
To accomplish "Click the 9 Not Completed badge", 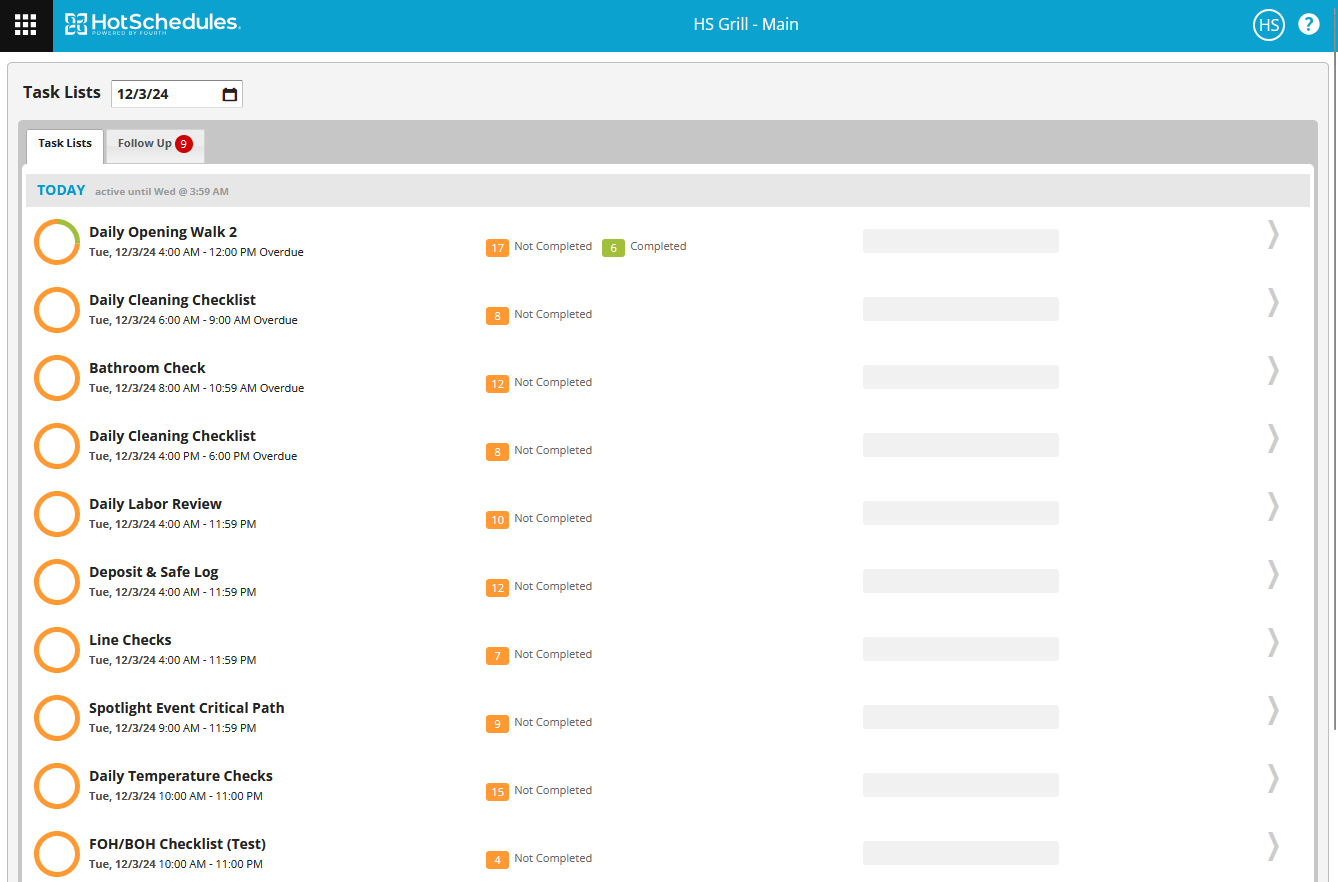I will (497, 724).
